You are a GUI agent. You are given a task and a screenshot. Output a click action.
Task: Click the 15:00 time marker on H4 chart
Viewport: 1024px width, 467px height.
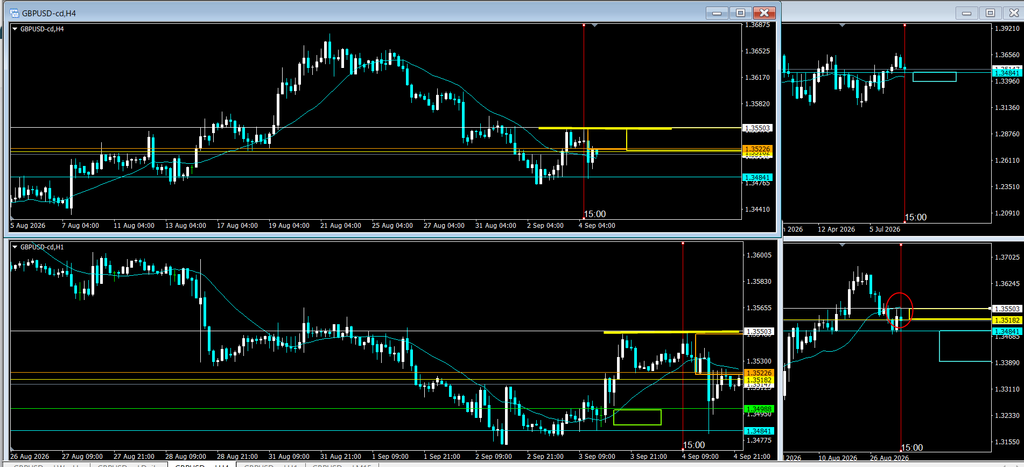pyautogui.click(x=594, y=214)
